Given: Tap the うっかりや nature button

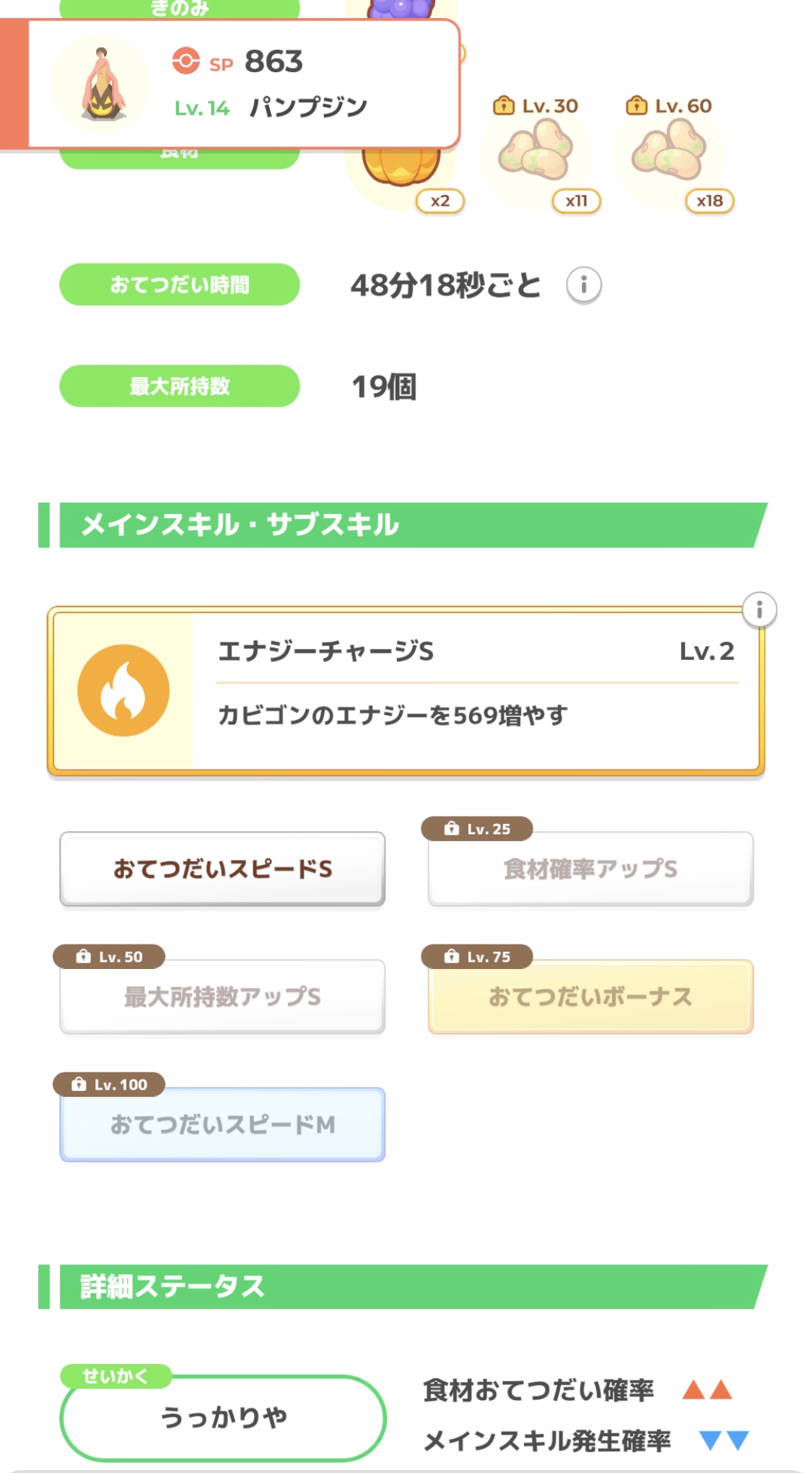Looking at the screenshot, I should click(223, 1417).
